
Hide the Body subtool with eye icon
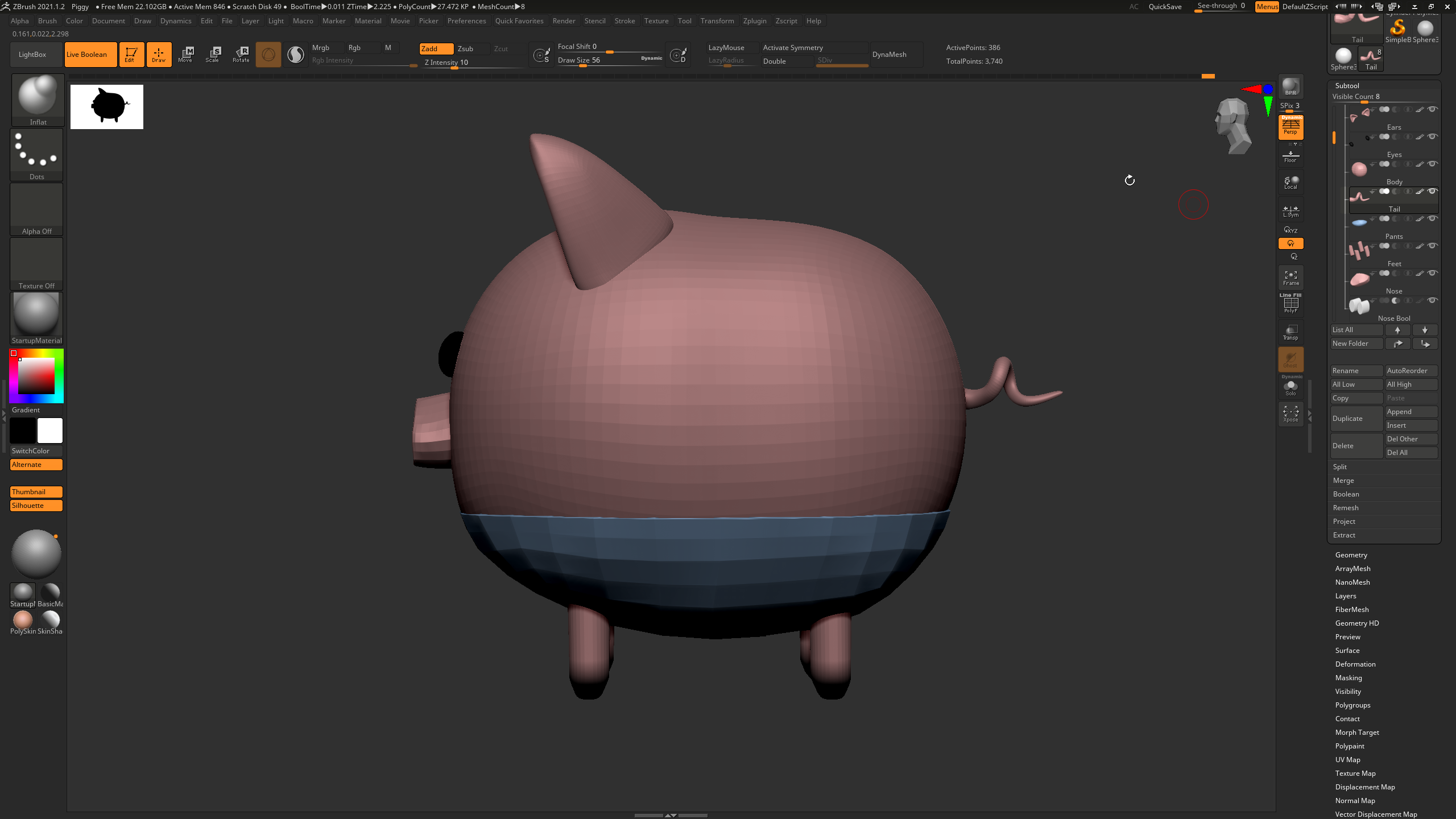point(1433,164)
